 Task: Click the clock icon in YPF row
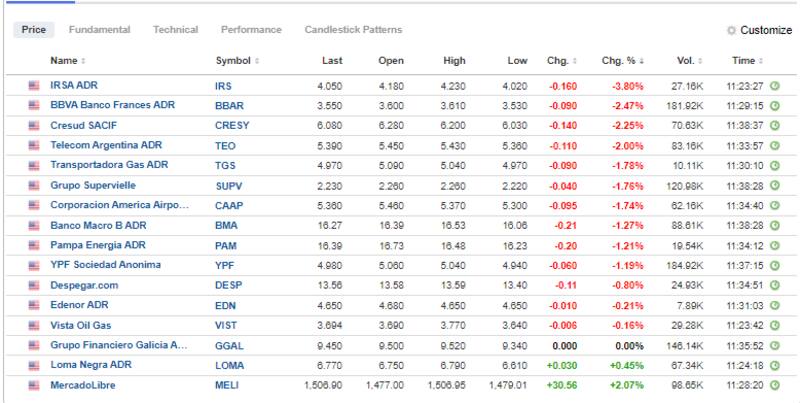[774, 265]
